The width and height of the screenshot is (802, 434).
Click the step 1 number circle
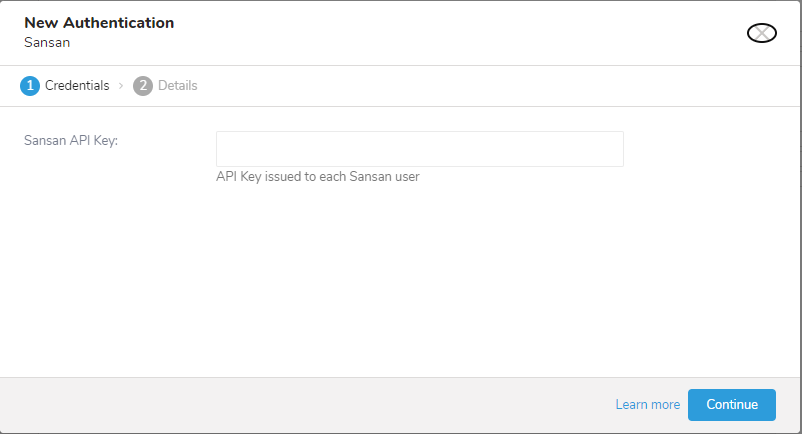click(x=30, y=86)
